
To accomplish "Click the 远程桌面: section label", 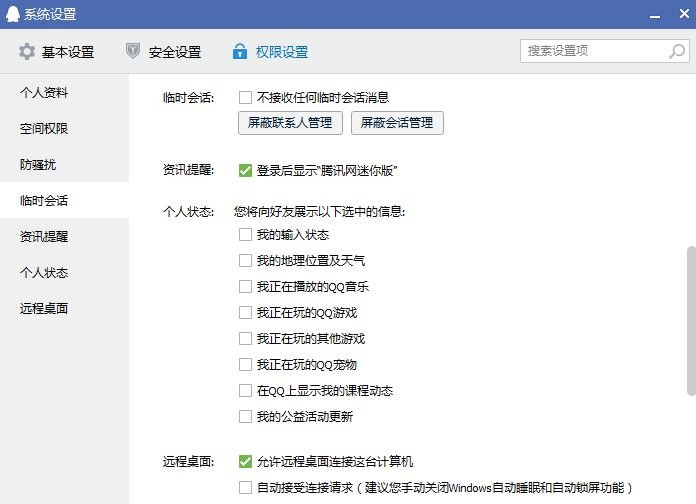I will click(x=189, y=462).
